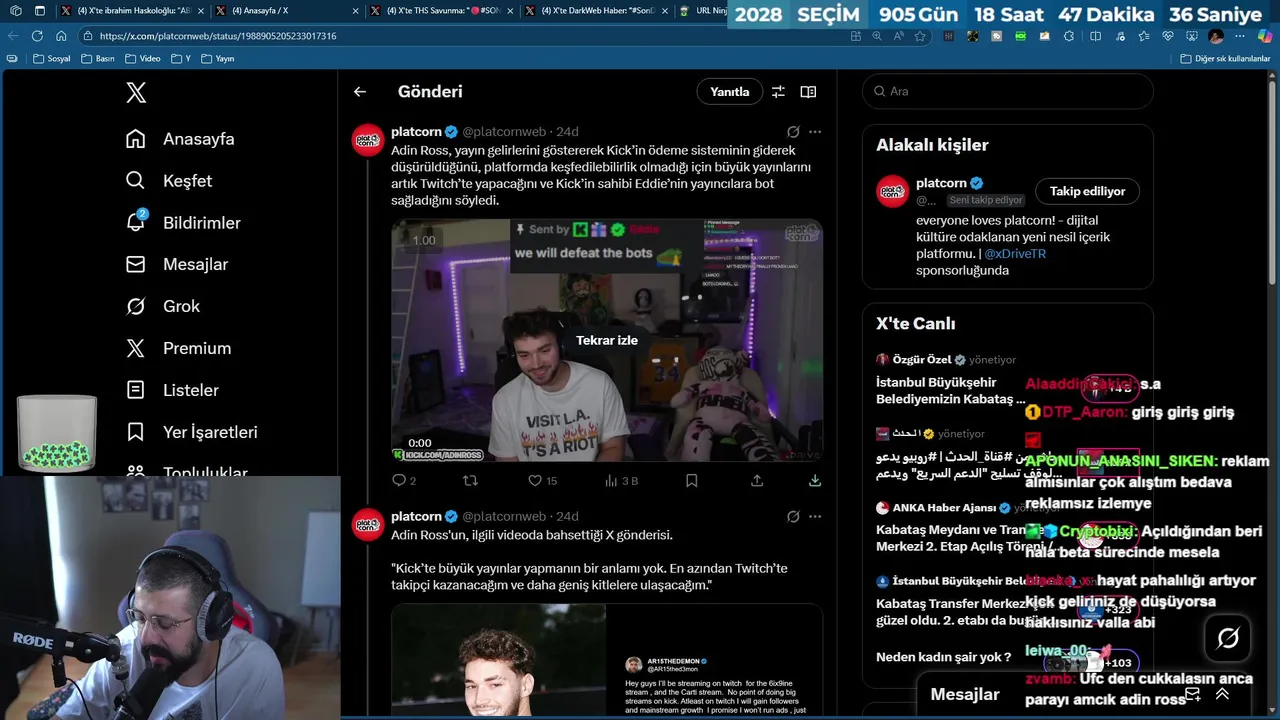Screen dimensions: 1280x720
Task: Click the floating Grok button
Action: 1228,638
